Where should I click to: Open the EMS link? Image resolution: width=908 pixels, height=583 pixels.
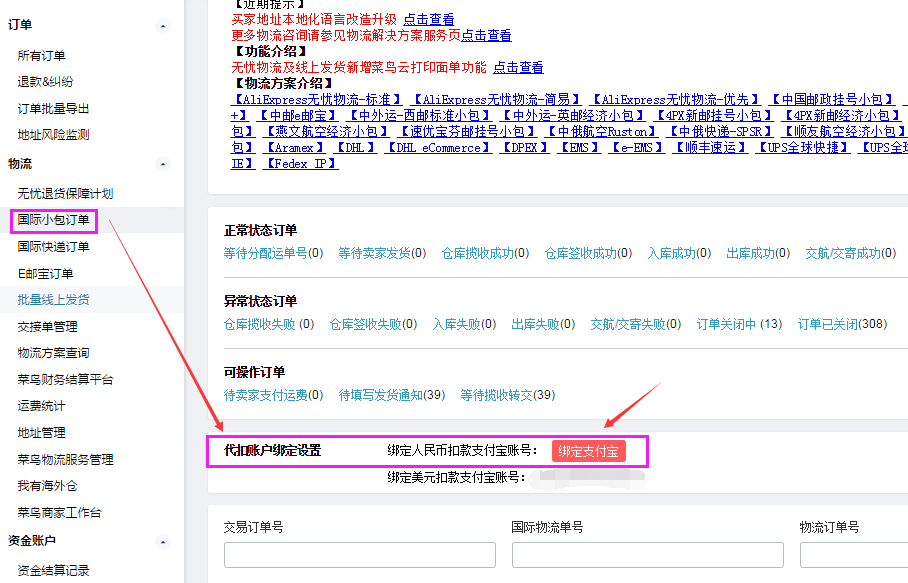tap(579, 148)
